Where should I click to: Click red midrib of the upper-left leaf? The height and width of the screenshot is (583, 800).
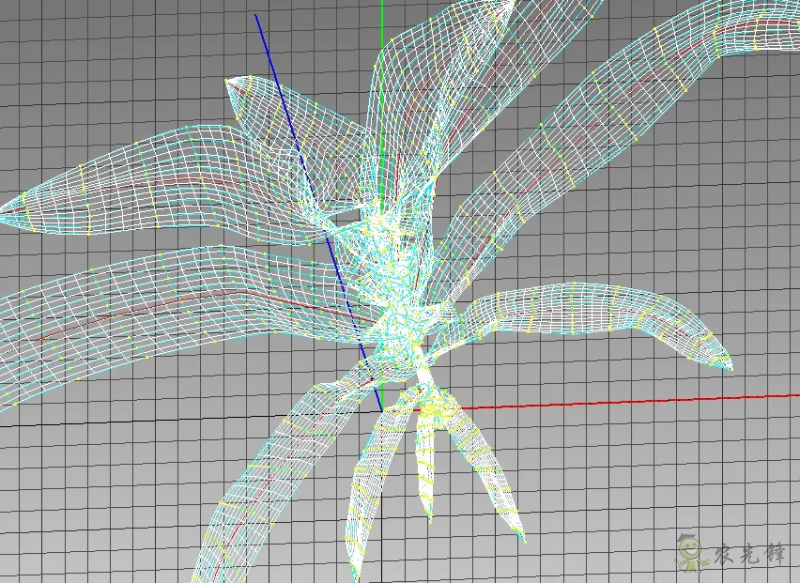click(150, 185)
